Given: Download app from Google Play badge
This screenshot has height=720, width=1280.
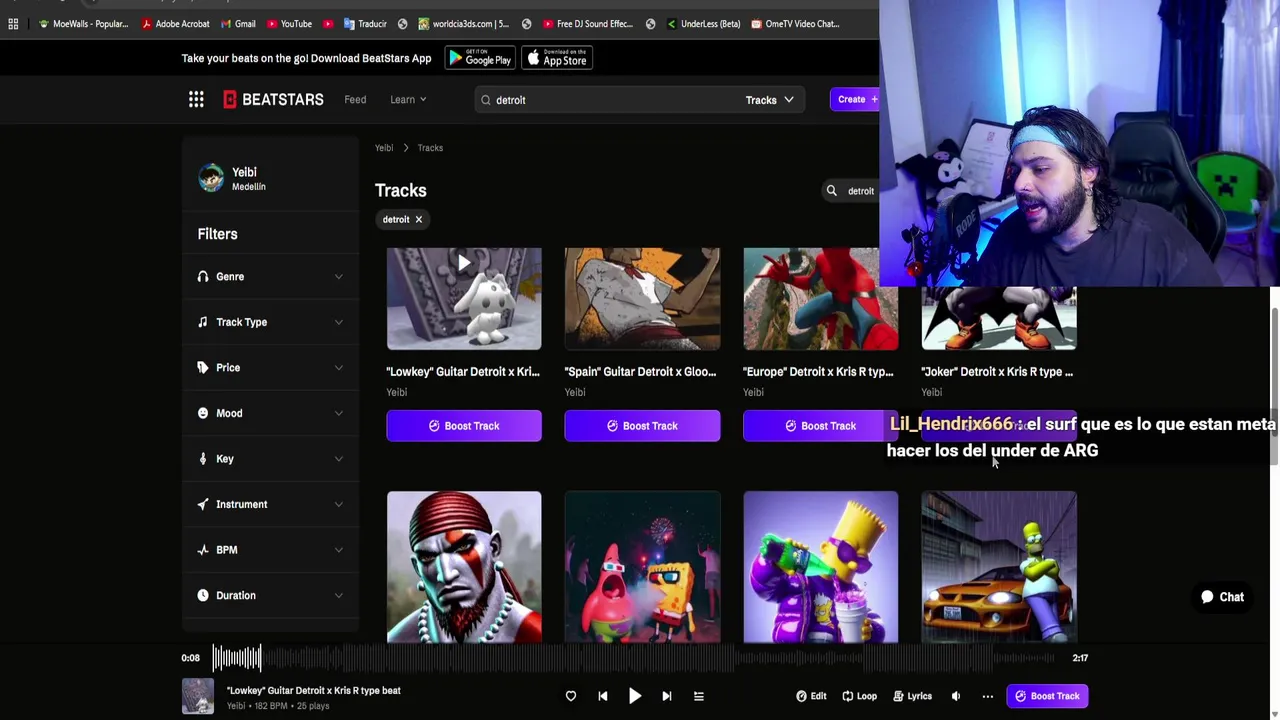Looking at the screenshot, I should click(x=480, y=59).
